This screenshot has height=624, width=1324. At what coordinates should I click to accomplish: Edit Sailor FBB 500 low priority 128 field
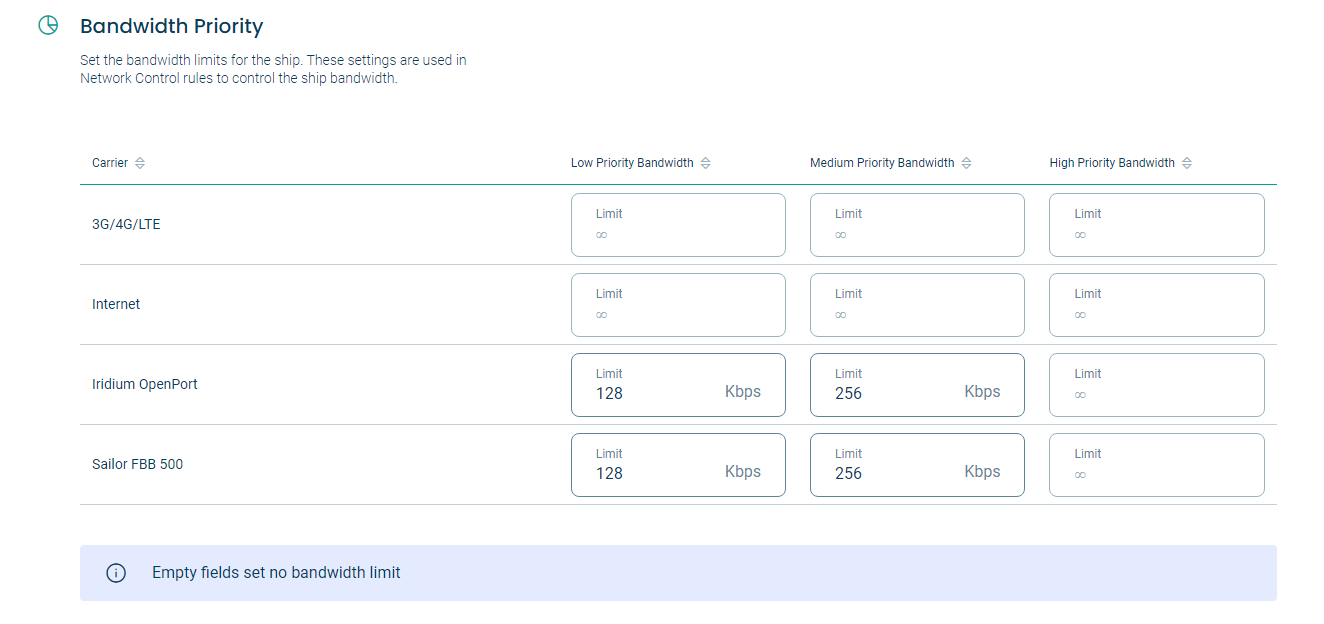coord(678,465)
